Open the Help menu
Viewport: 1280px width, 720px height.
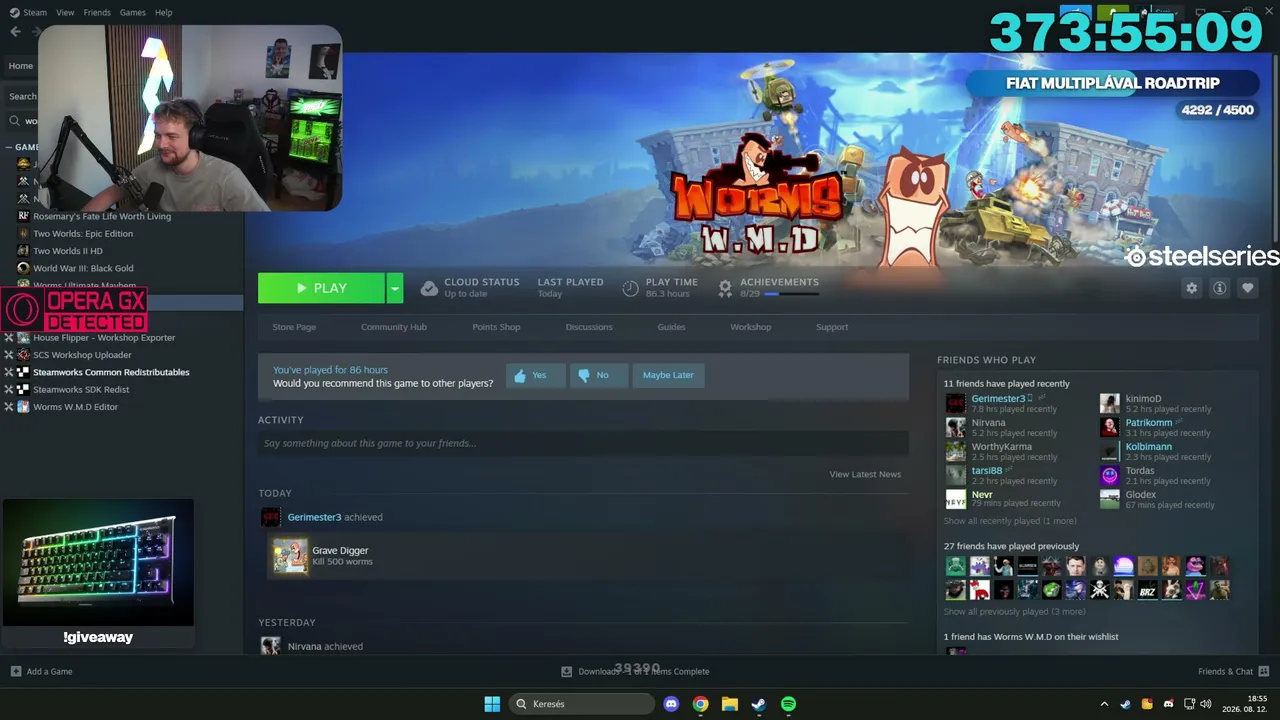(163, 12)
